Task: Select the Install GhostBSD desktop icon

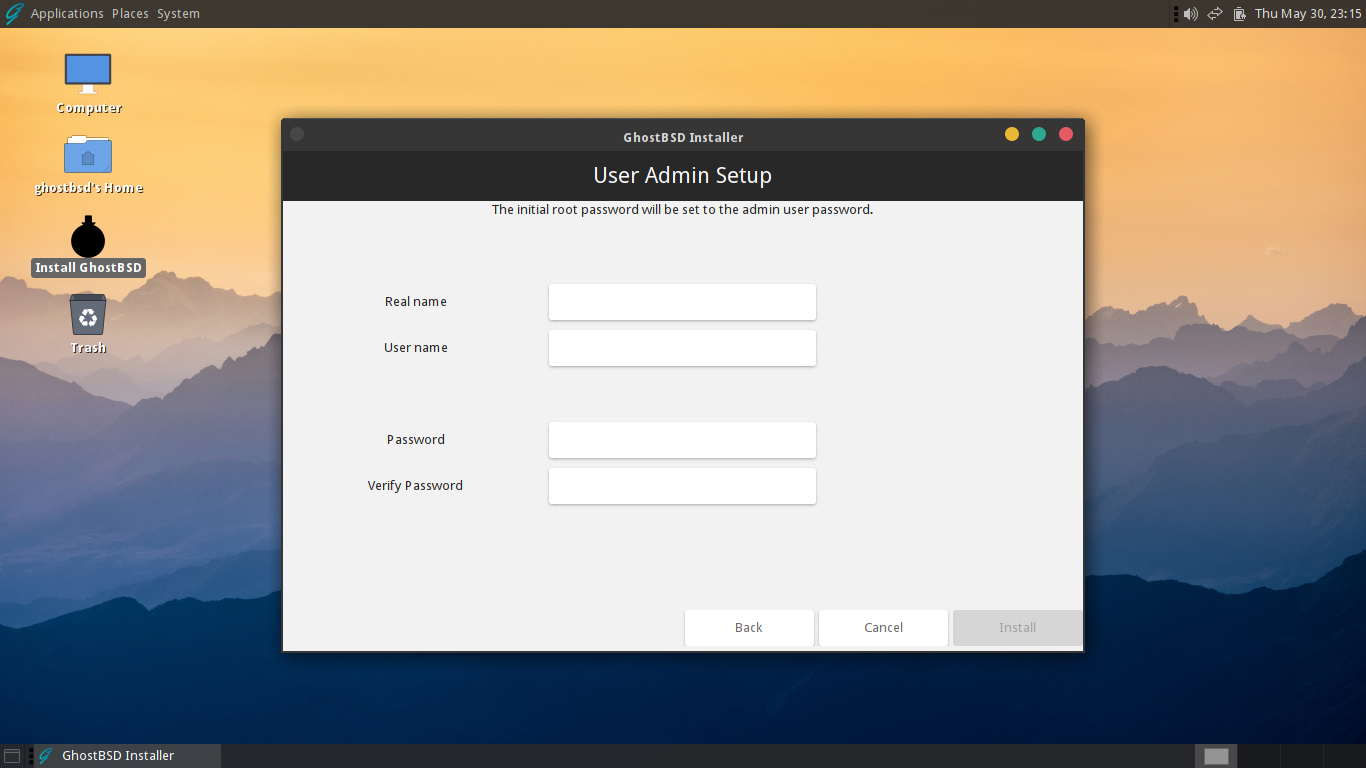Action: coord(88,246)
